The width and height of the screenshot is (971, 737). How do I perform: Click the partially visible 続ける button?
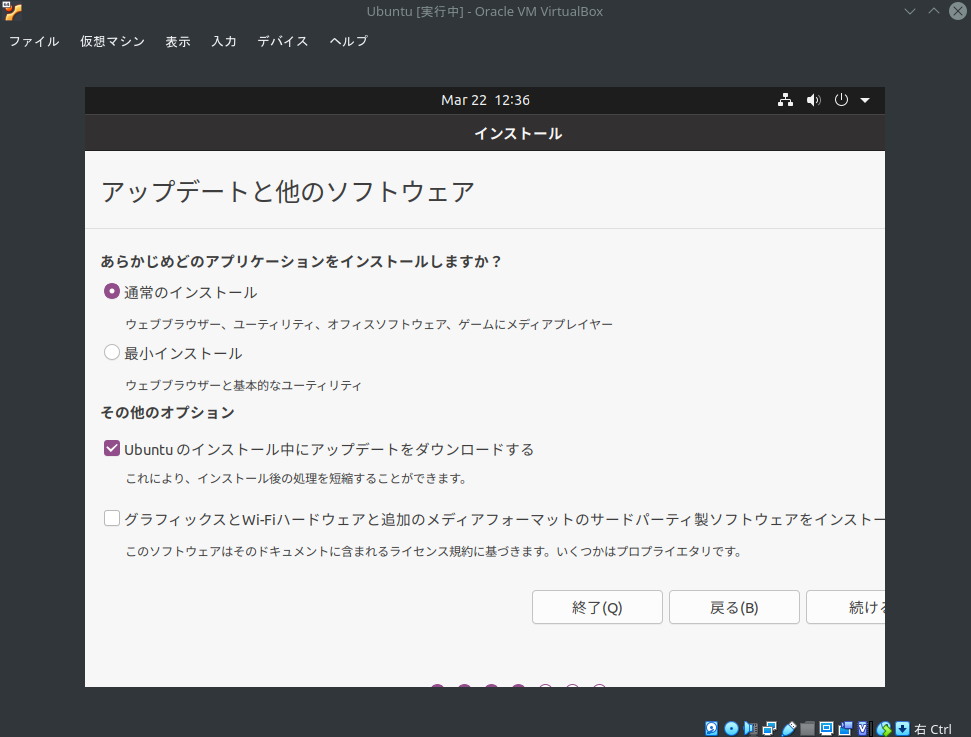[x=846, y=607]
